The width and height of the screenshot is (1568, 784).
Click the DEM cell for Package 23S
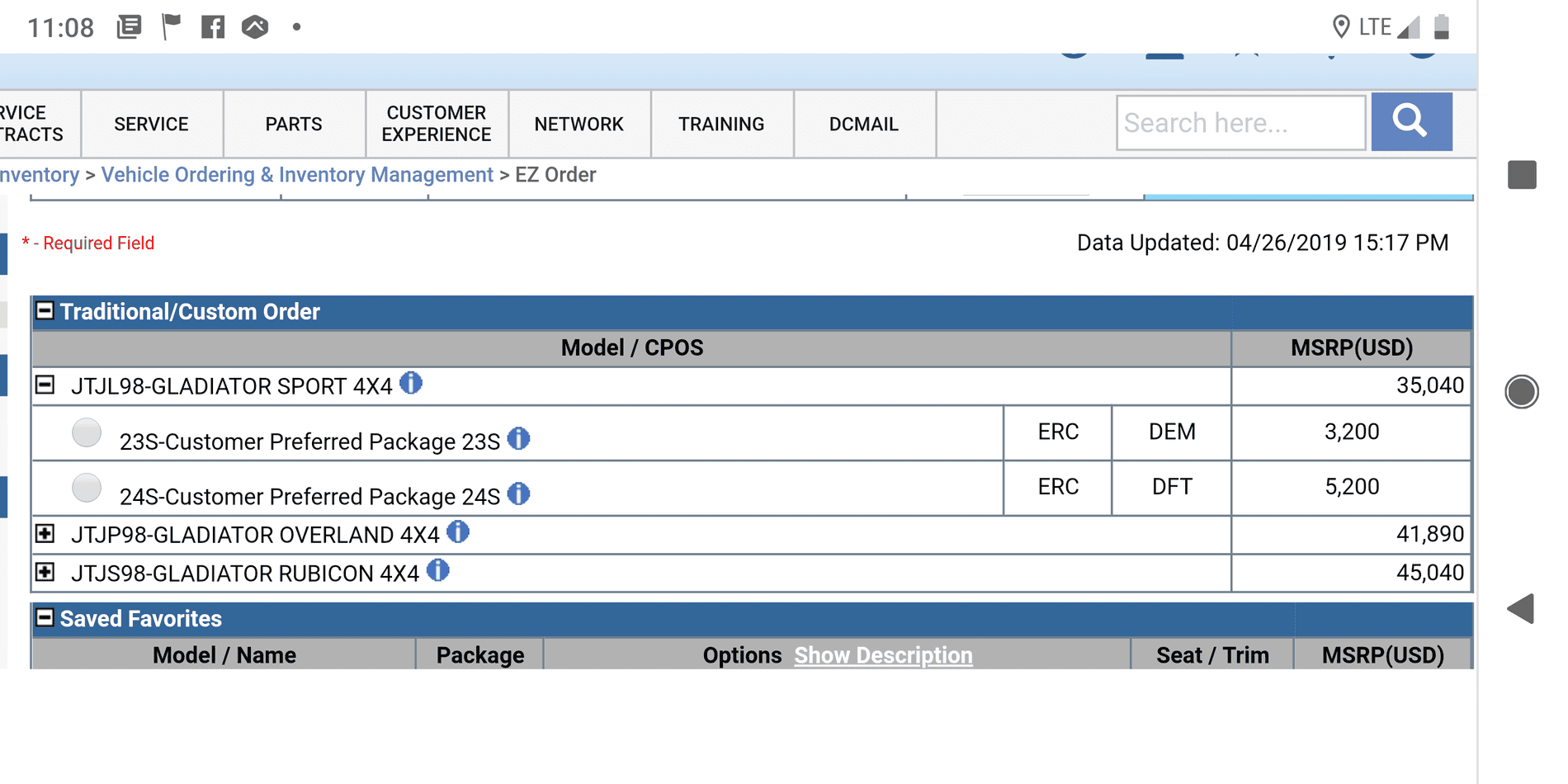coord(1172,432)
